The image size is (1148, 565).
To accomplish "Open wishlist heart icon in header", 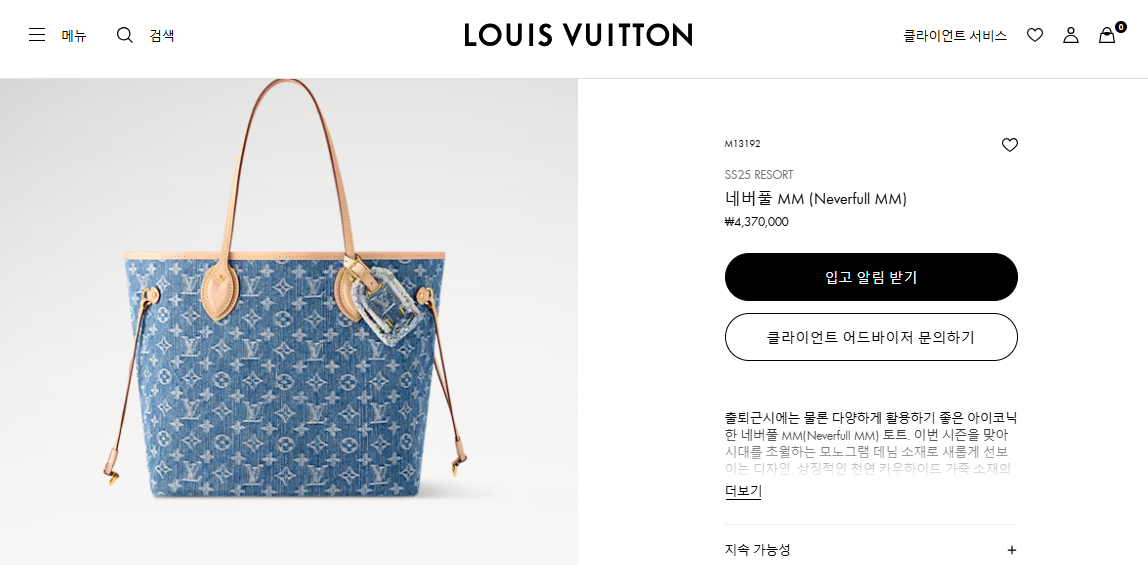I will 1035,35.
